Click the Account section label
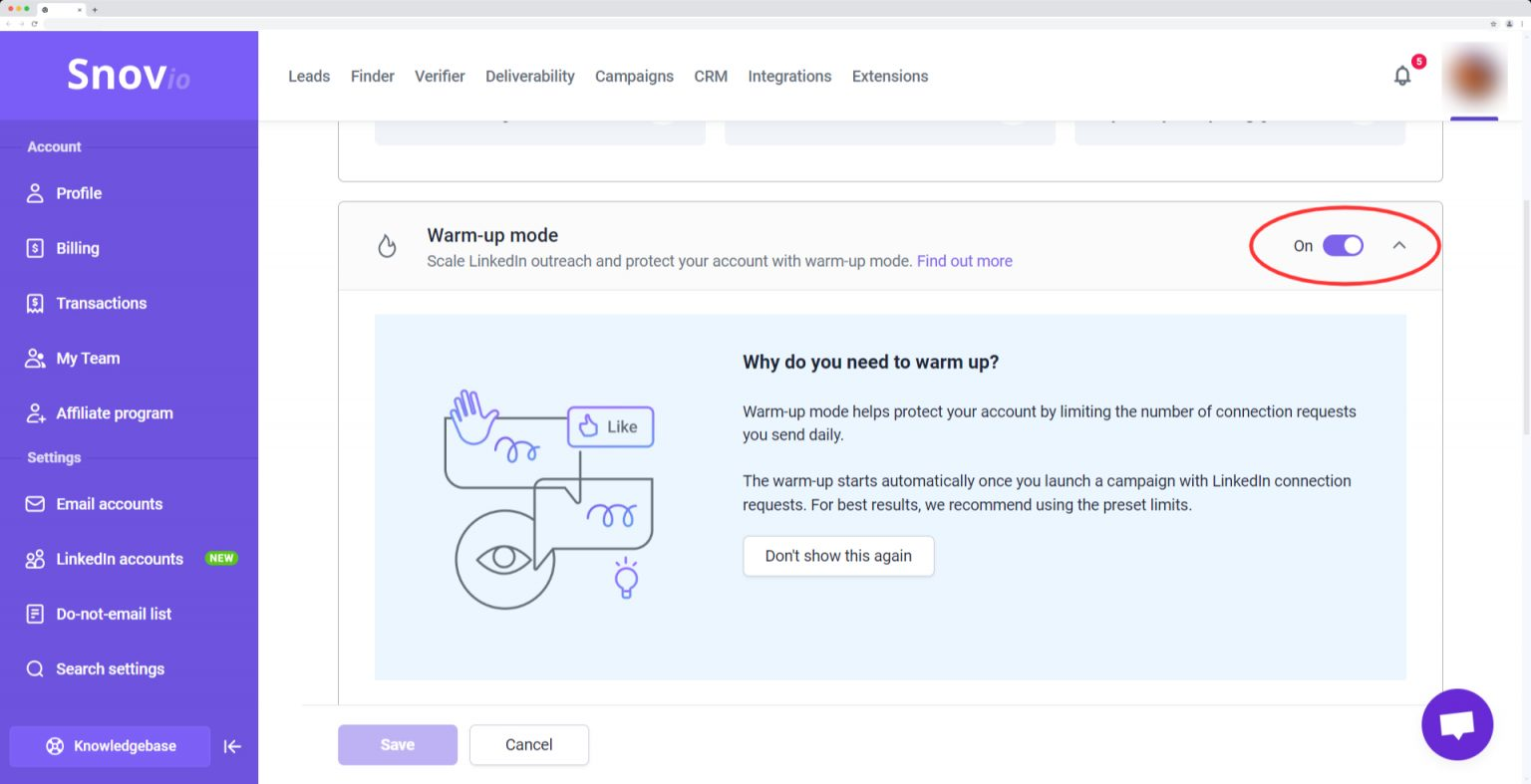Viewport: 1531px width, 784px height. click(54, 146)
